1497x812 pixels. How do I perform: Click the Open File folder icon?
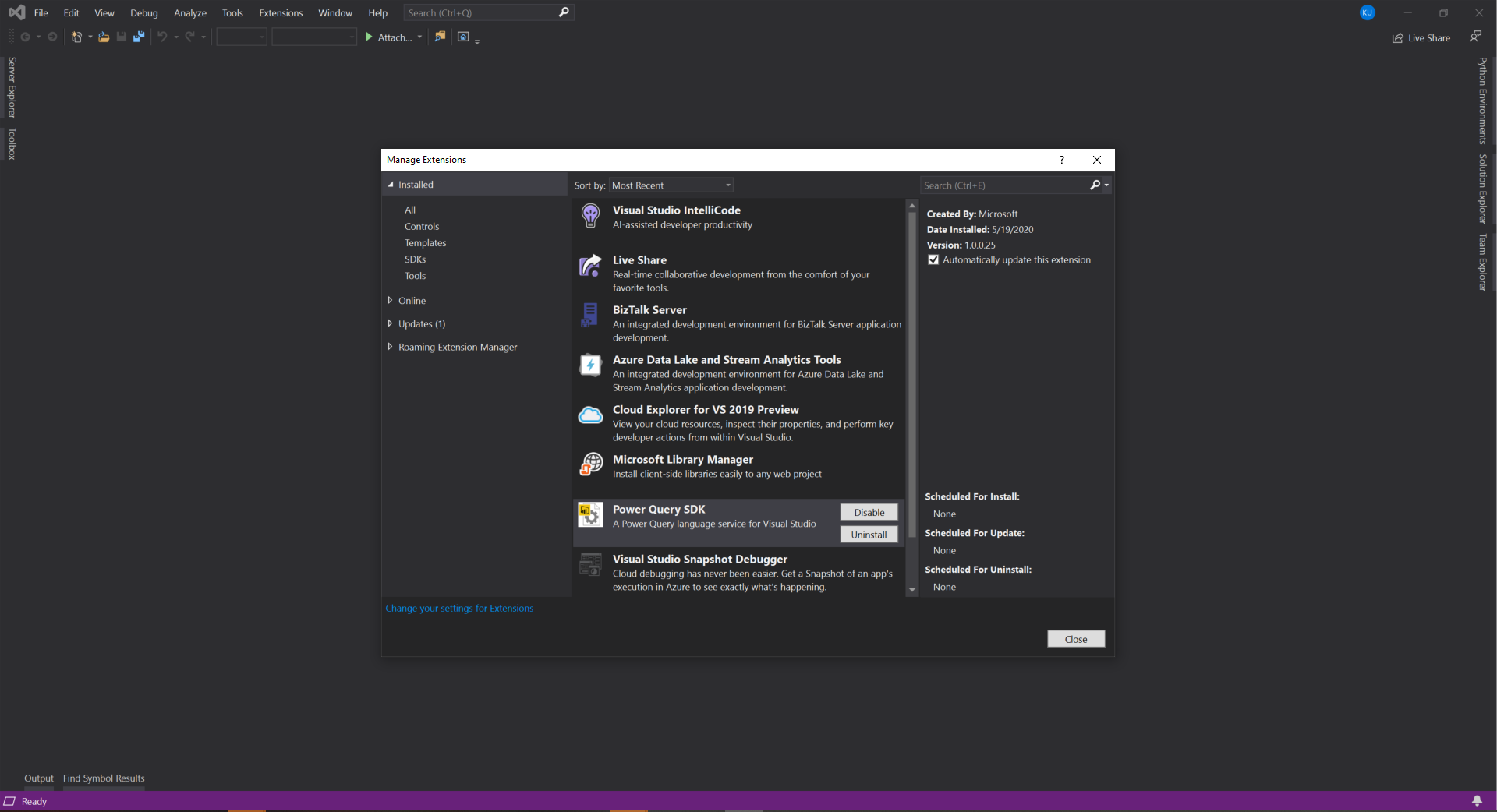pos(103,37)
